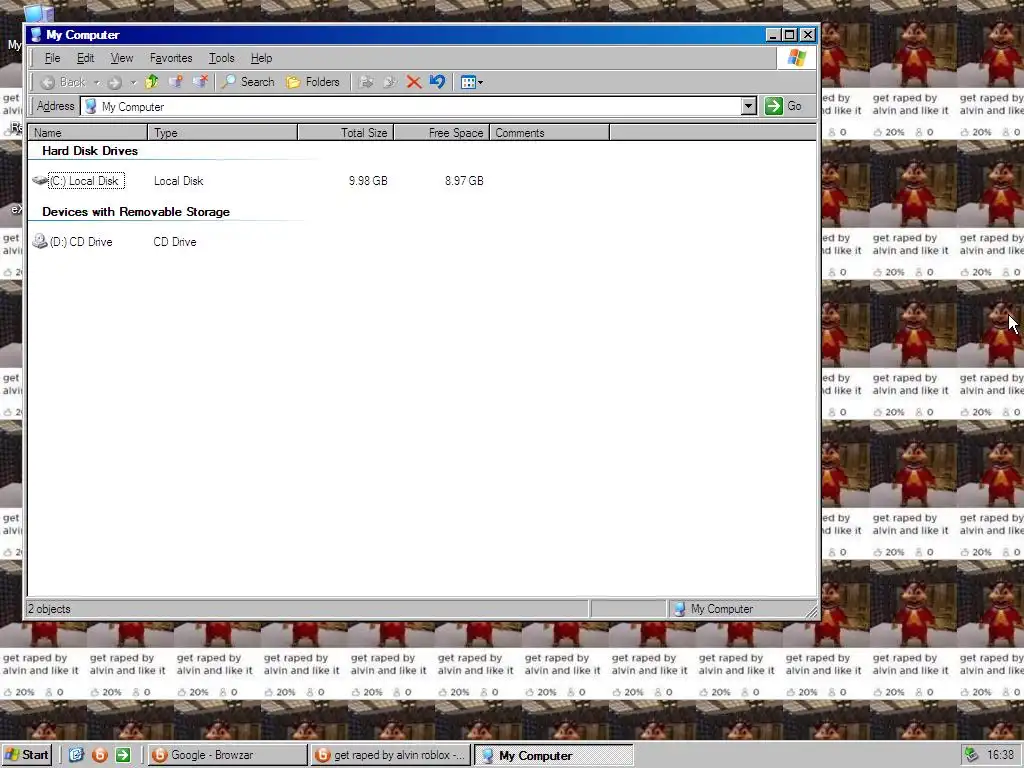Viewport: 1024px width, 768px height.
Task: Select the (D:) CD Drive item
Action: point(81,242)
